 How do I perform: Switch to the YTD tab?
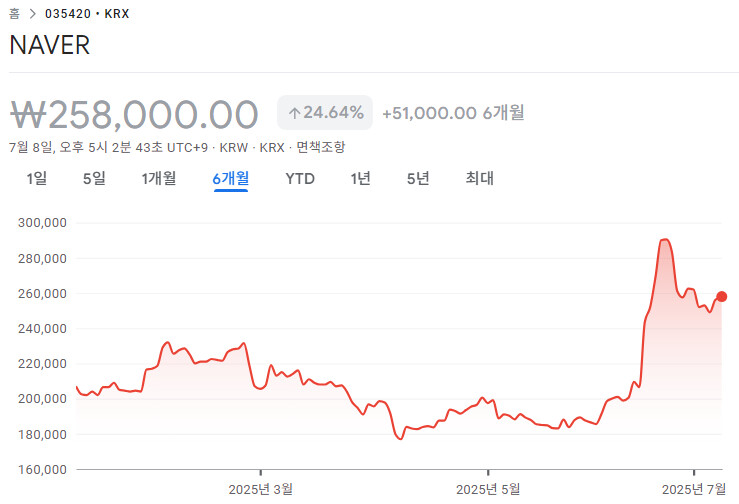pyautogui.click(x=300, y=179)
